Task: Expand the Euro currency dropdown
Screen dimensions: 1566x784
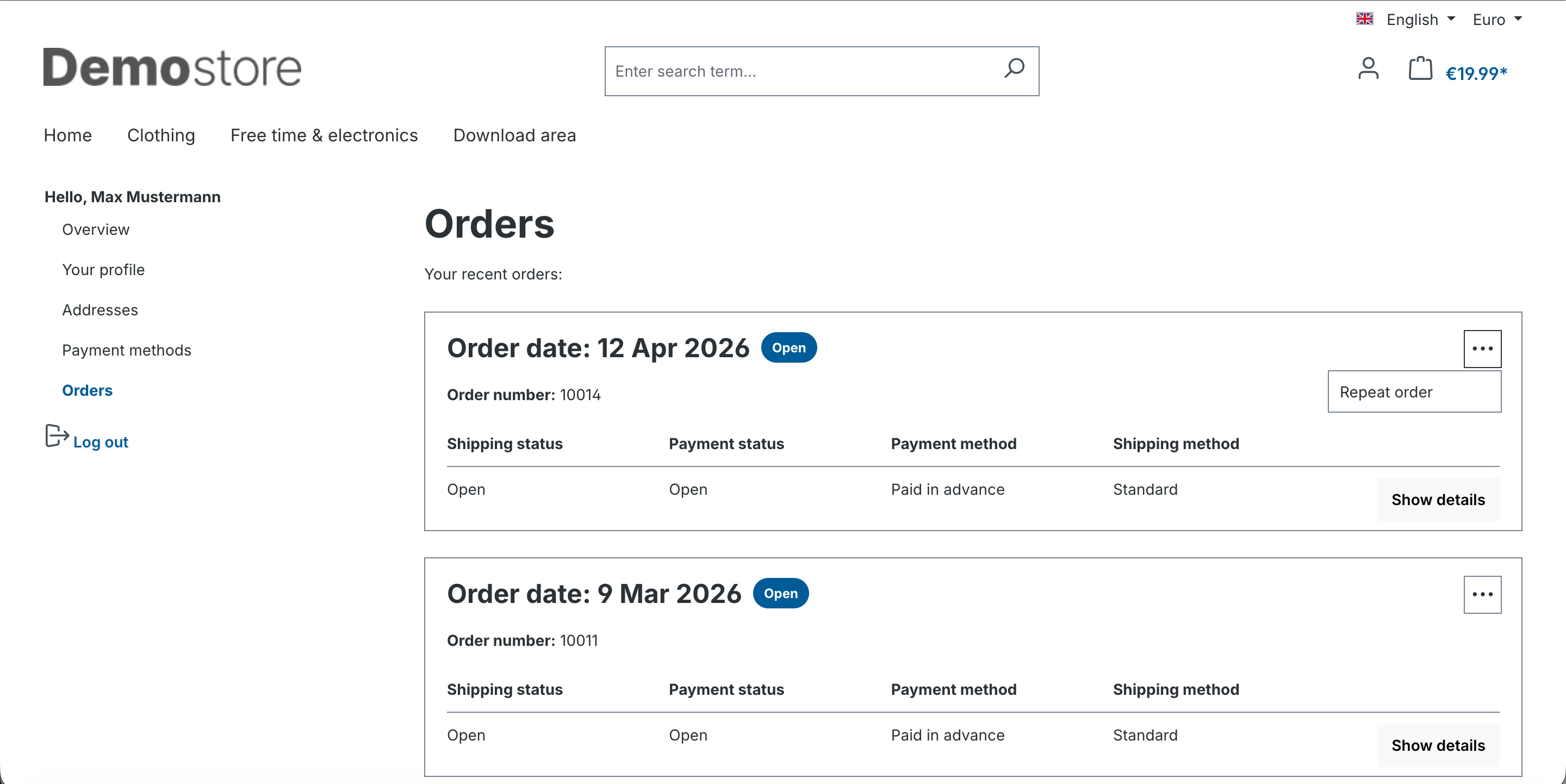Action: (1497, 20)
